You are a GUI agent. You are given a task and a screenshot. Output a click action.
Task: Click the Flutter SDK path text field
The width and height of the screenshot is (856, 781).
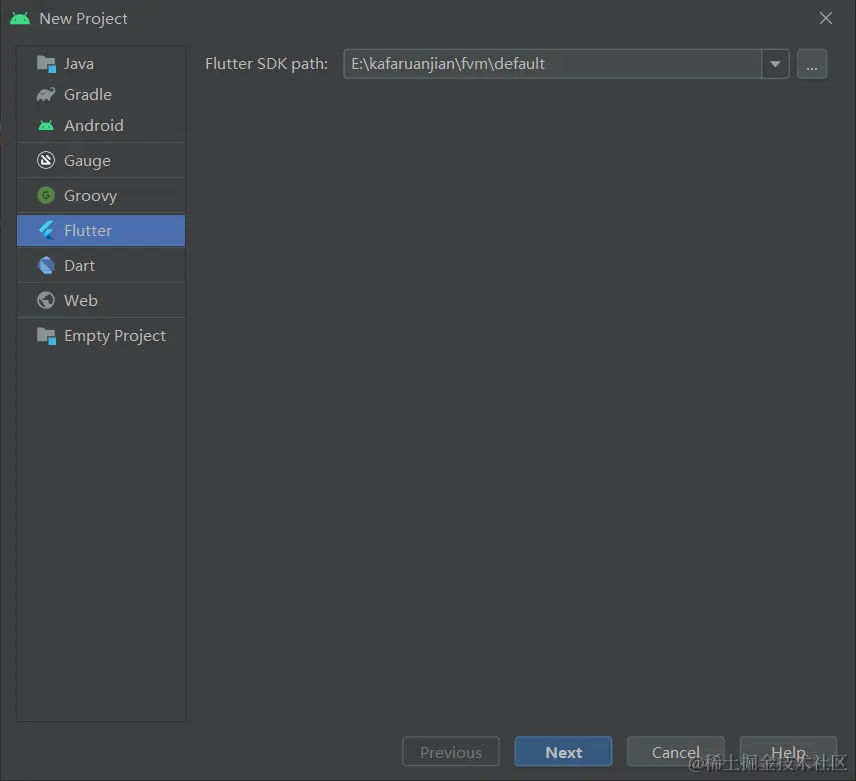(552, 64)
